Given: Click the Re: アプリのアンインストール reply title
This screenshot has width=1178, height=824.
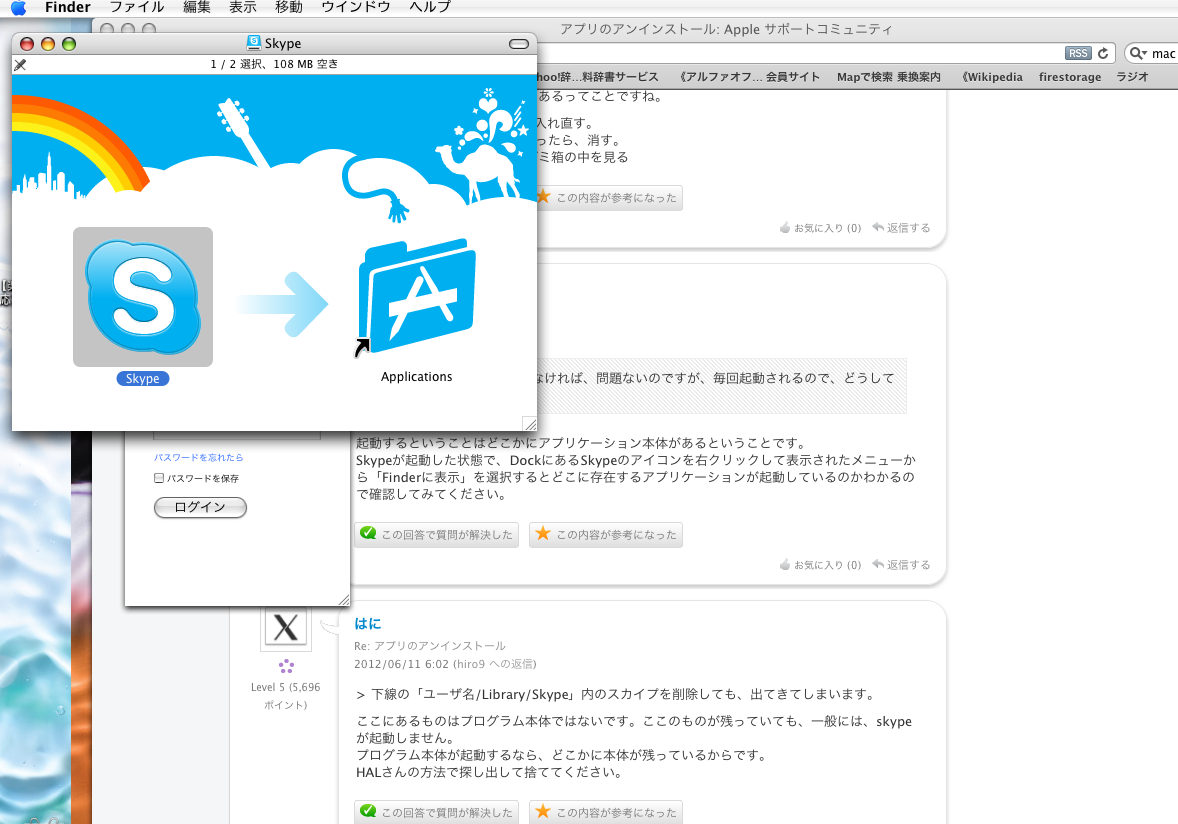Looking at the screenshot, I should click(x=430, y=646).
